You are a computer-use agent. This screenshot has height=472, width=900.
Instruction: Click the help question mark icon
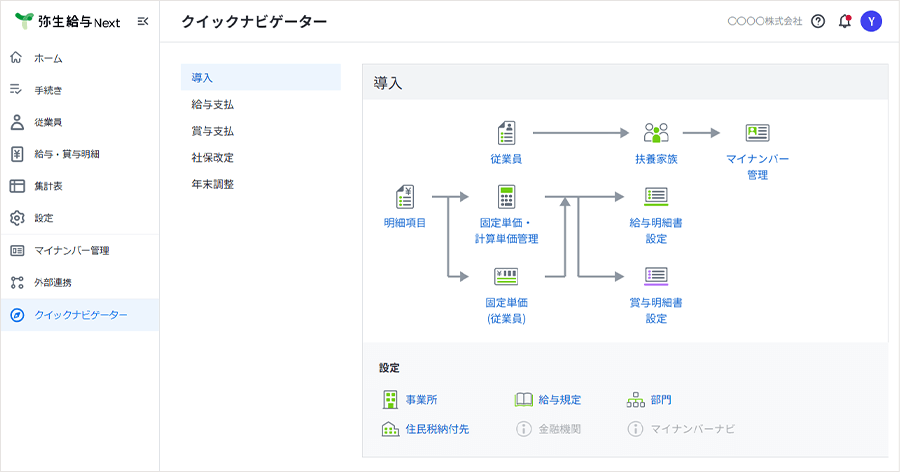click(818, 21)
